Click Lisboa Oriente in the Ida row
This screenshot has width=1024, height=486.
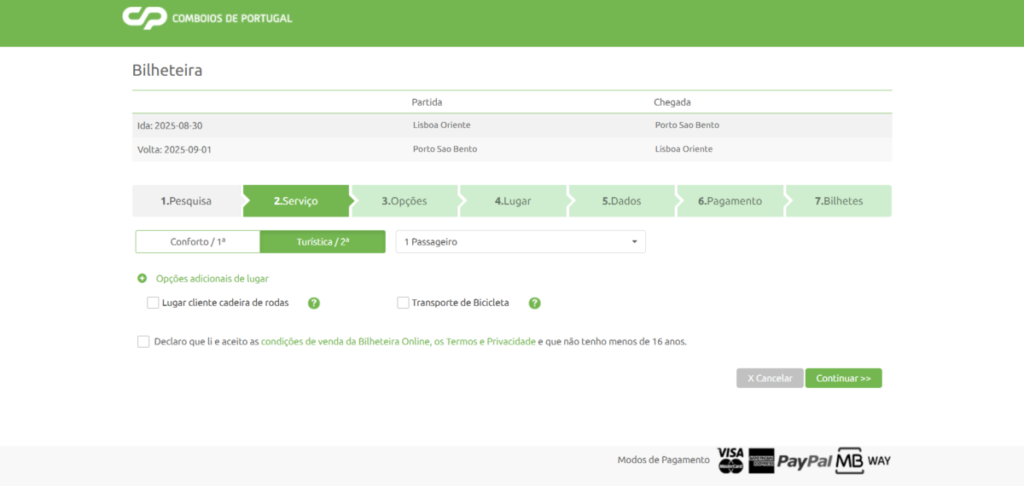point(441,125)
